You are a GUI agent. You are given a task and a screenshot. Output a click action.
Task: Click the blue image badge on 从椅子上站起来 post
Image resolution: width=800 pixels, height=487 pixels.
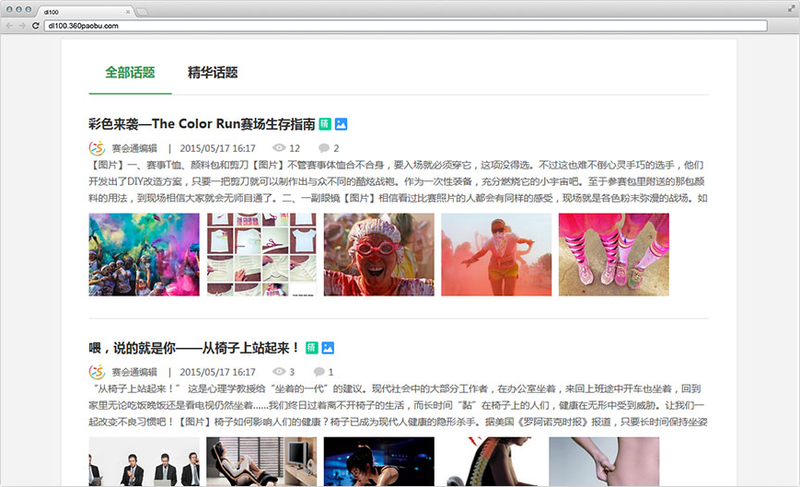328,348
